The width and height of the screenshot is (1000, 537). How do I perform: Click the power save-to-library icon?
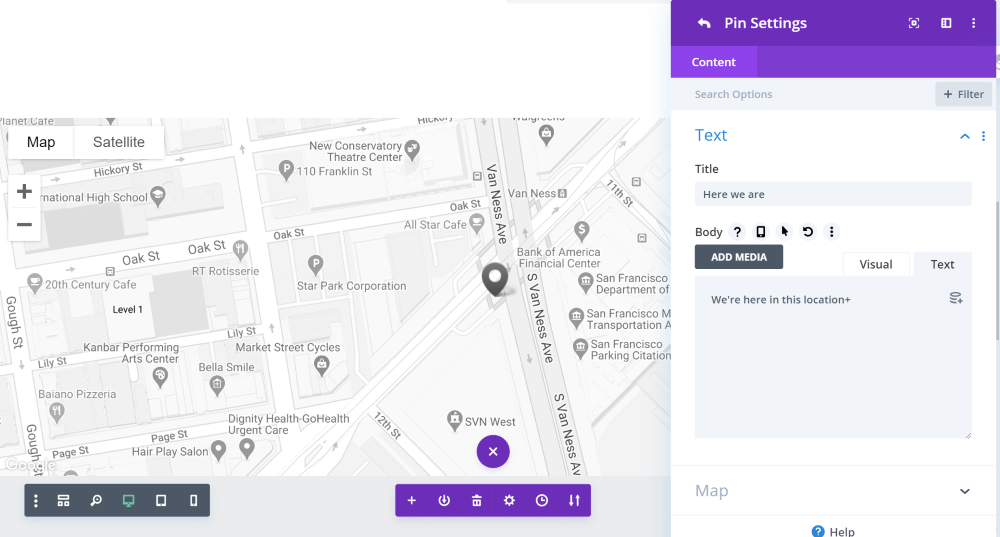click(x=444, y=501)
